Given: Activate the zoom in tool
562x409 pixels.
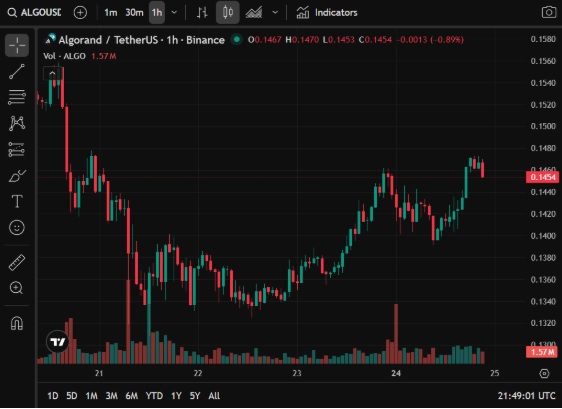Looking at the screenshot, I should tap(17, 288).
